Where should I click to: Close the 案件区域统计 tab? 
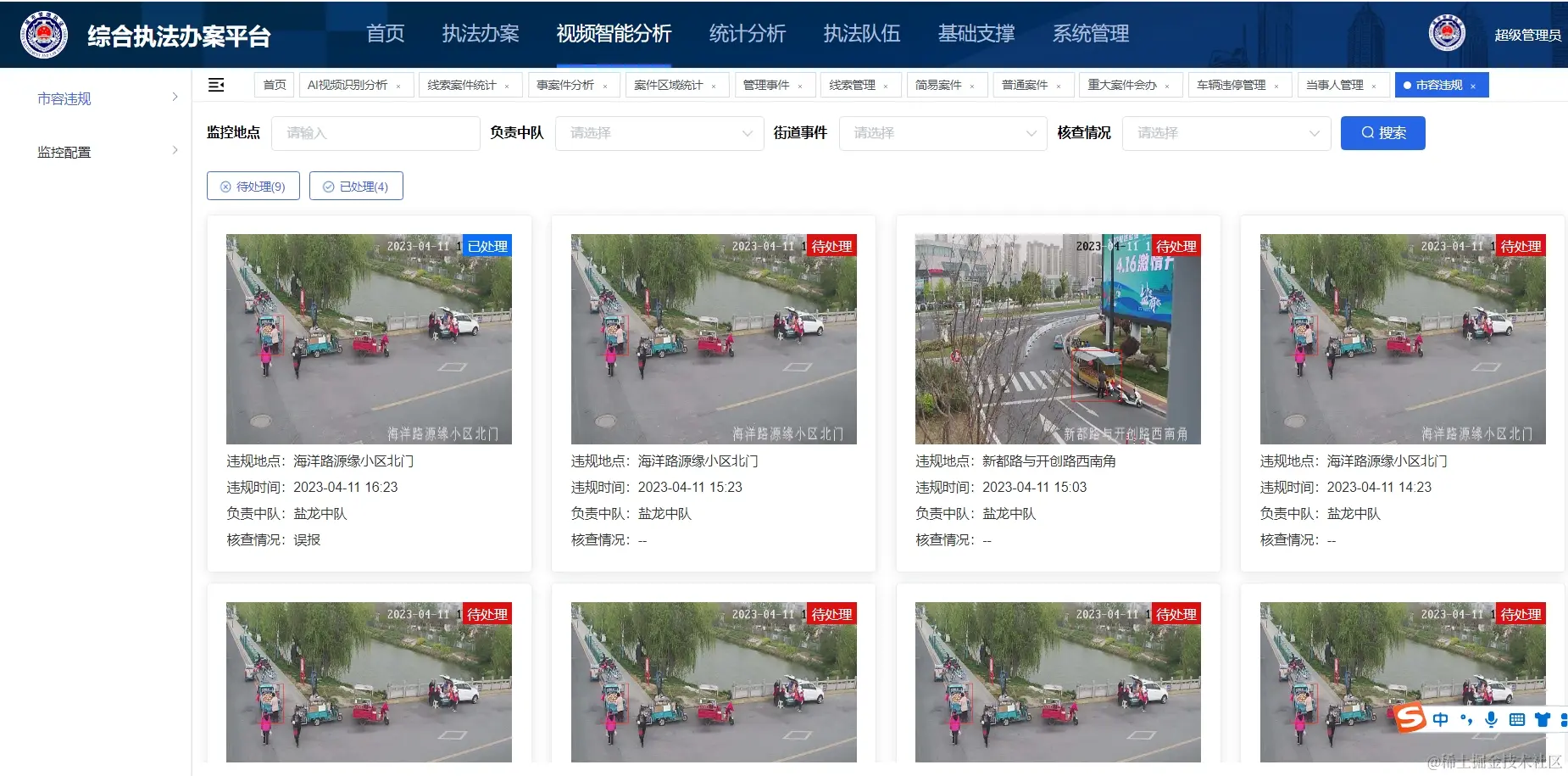point(714,86)
